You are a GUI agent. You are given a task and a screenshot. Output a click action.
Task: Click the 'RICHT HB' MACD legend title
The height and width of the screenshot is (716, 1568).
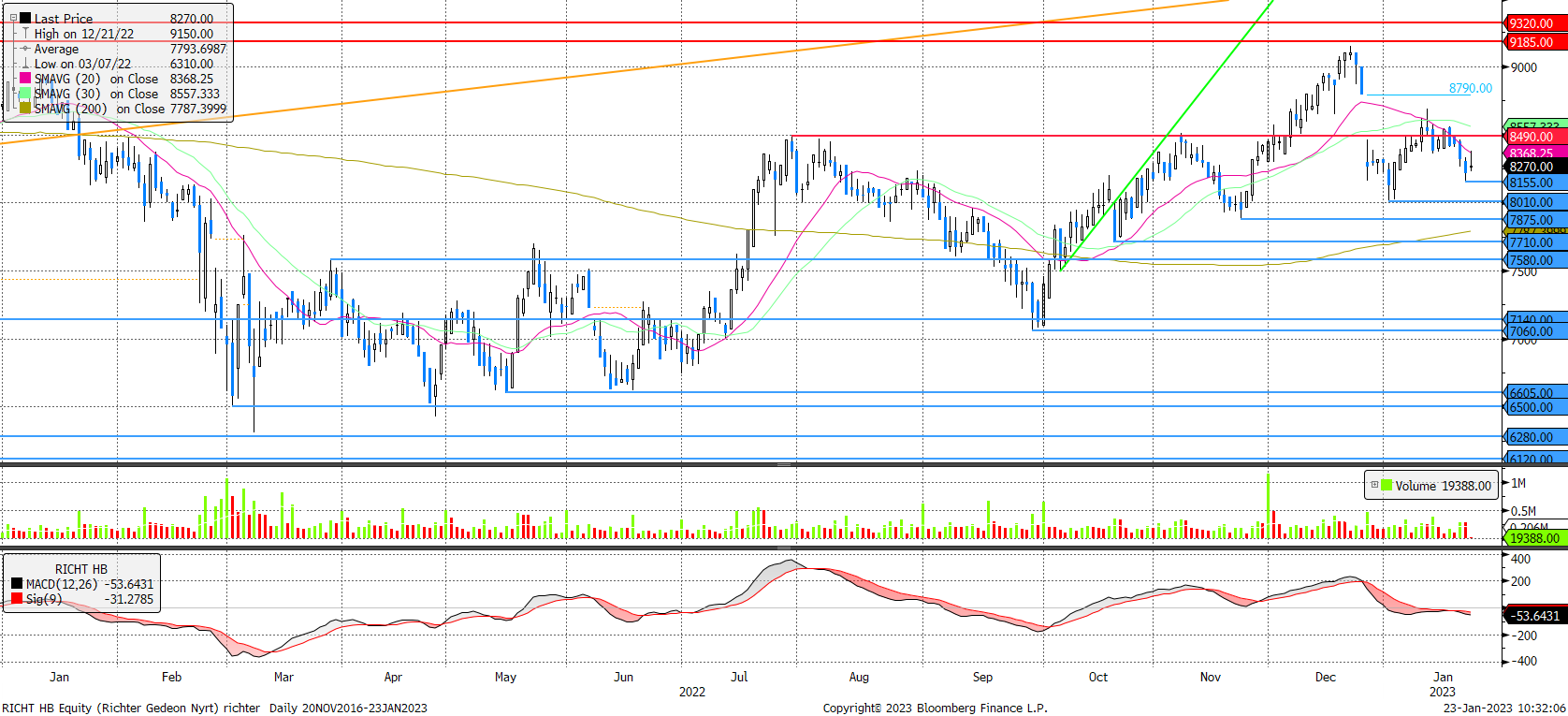pyautogui.click(x=81, y=569)
